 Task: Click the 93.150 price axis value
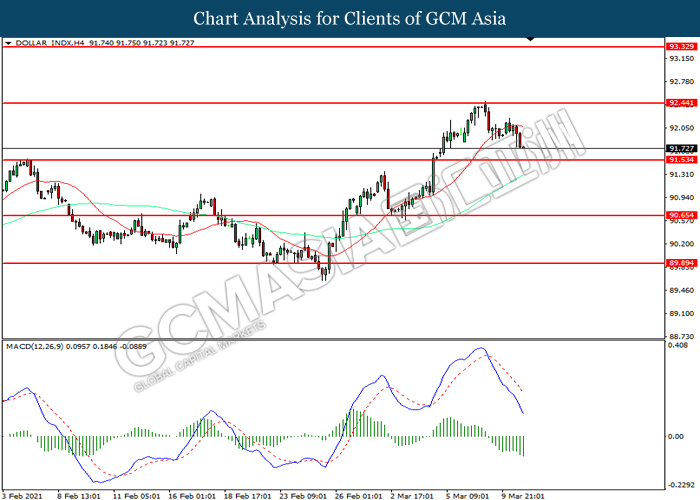[x=681, y=58]
